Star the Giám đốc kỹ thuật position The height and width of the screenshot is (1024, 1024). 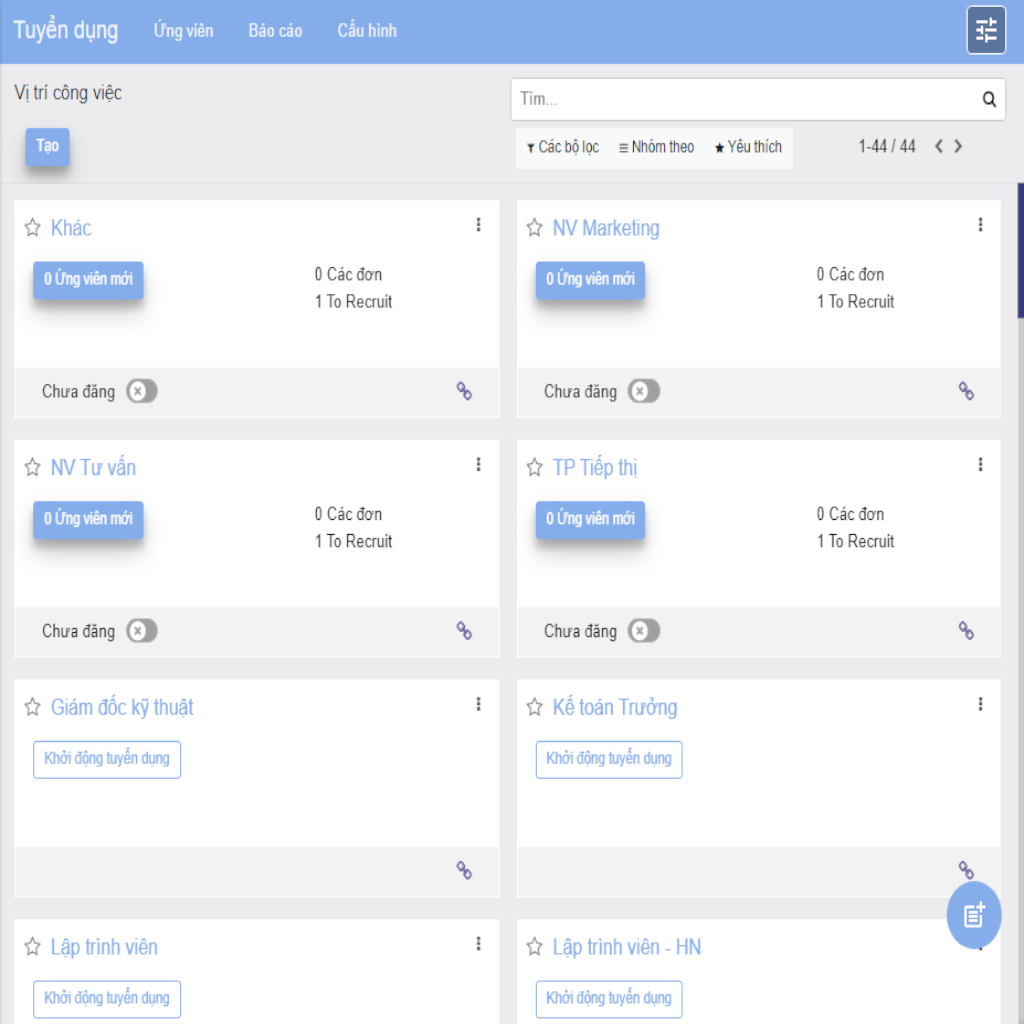32,708
